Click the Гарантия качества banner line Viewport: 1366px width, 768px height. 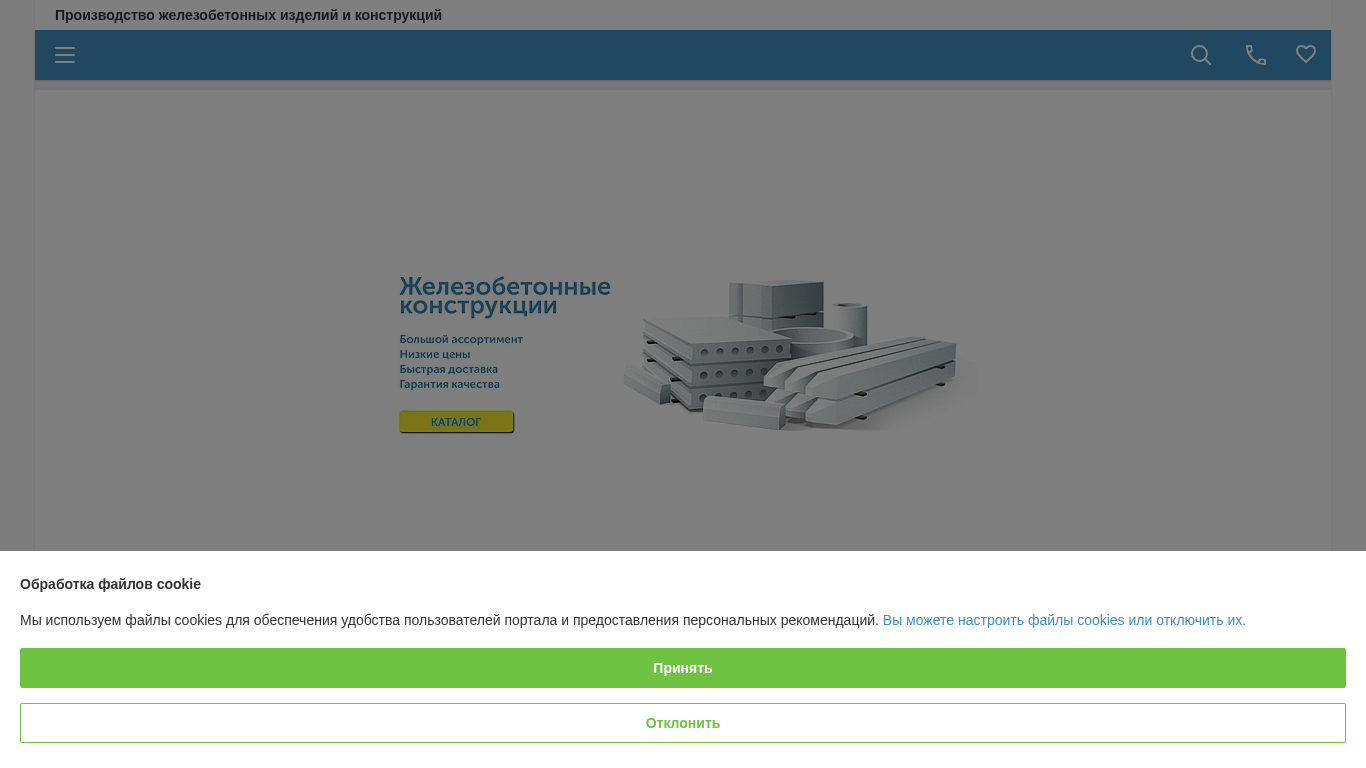coord(450,384)
